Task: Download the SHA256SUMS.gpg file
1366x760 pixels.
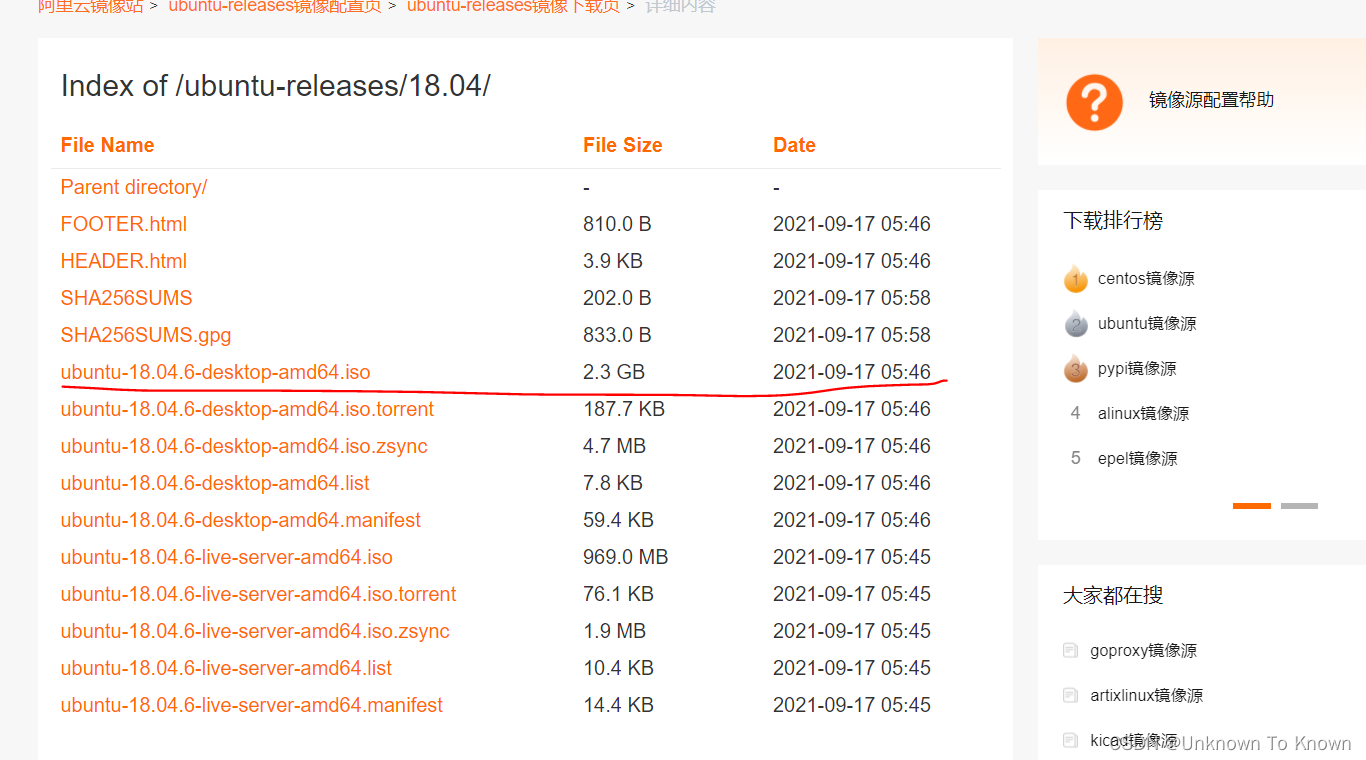Action: [x=146, y=335]
